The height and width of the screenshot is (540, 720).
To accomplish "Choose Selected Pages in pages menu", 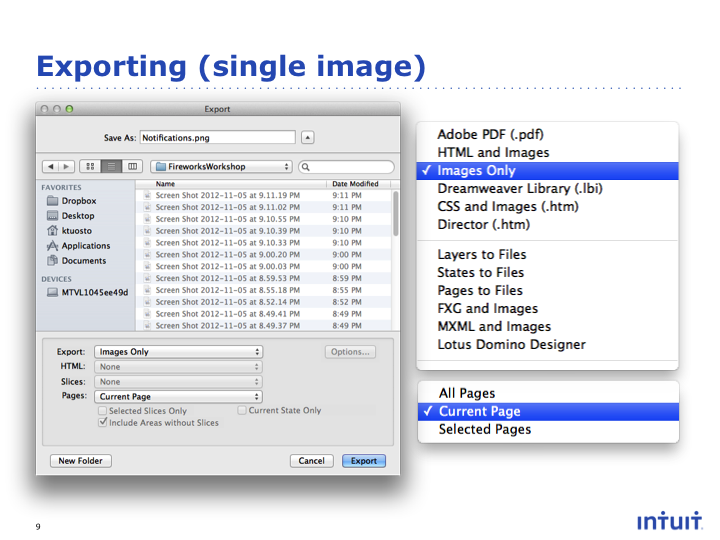I will click(548, 429).
